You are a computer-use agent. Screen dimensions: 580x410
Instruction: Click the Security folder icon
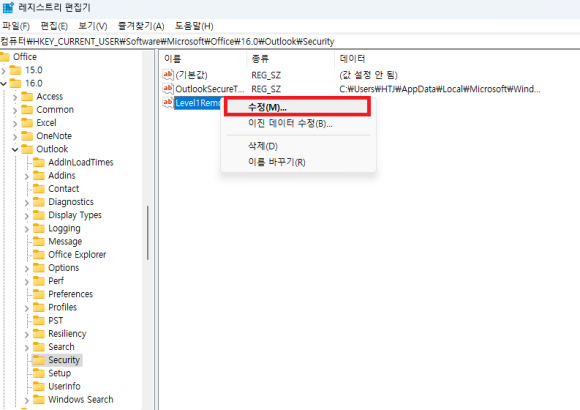click(x=38, y=360)
